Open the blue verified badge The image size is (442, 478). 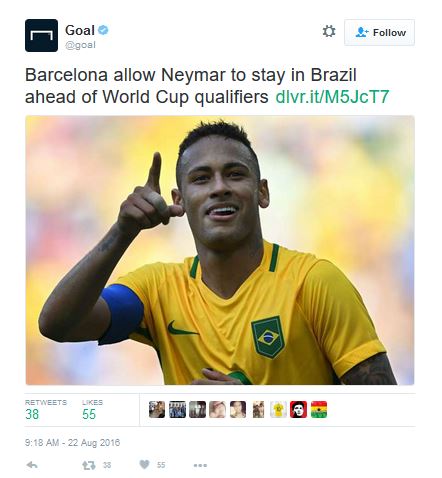click(103, 30)
